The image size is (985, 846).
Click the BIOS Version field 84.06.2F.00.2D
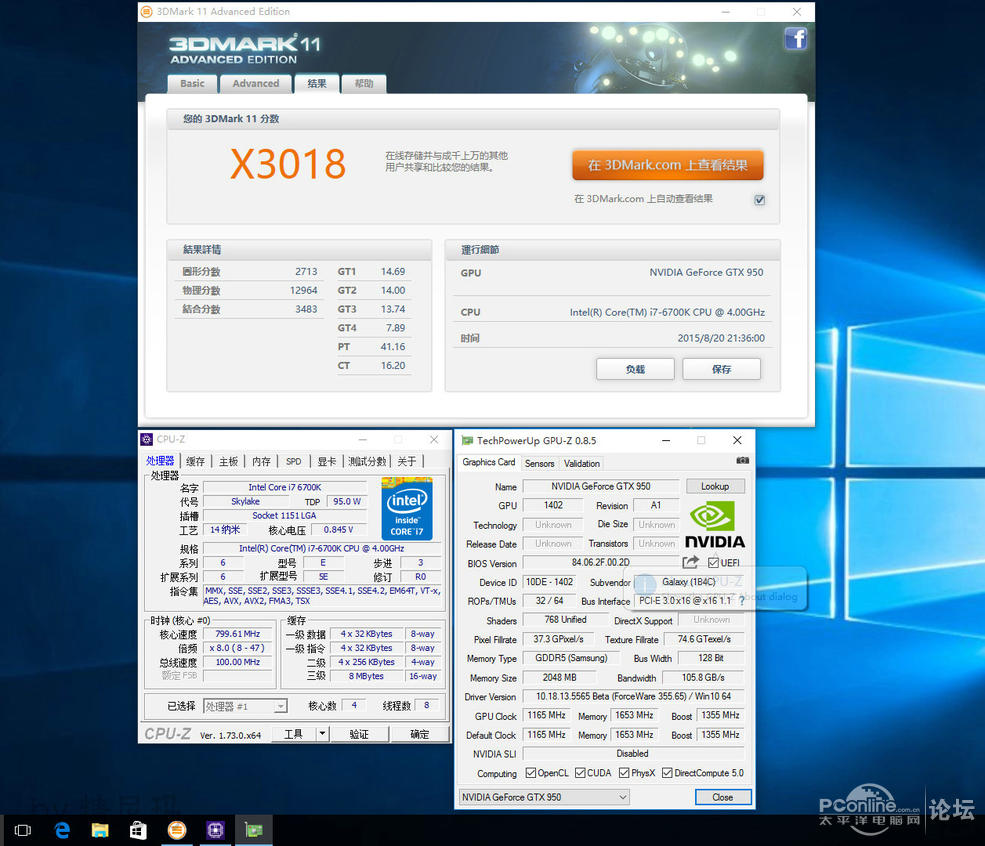pyautogui.click(x=601, y=562)
